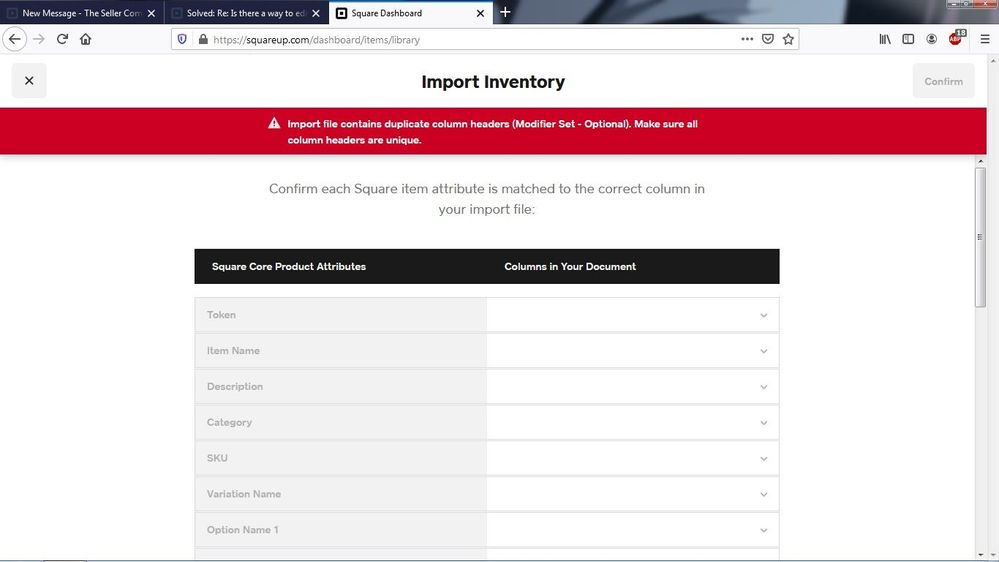Go to the browser home page
This screenshot has width=999, height=562.
click(x=86, y=39)
